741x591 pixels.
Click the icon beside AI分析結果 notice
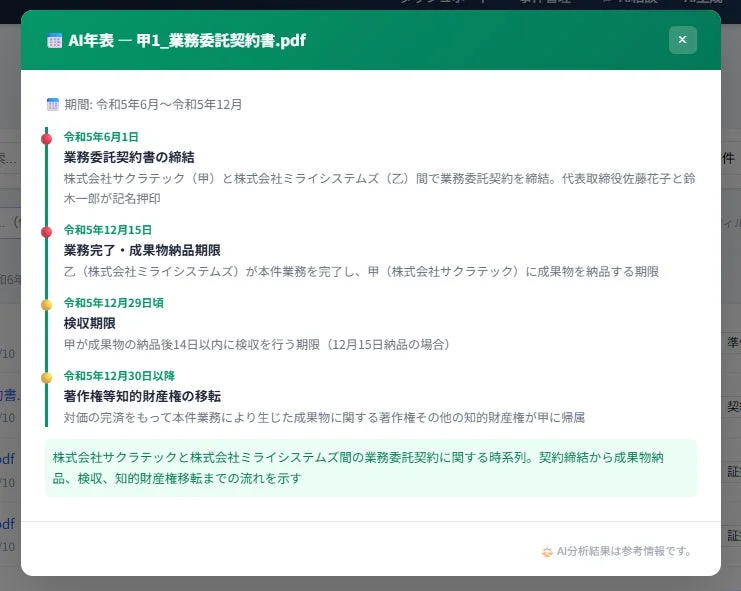coord(547,551)
